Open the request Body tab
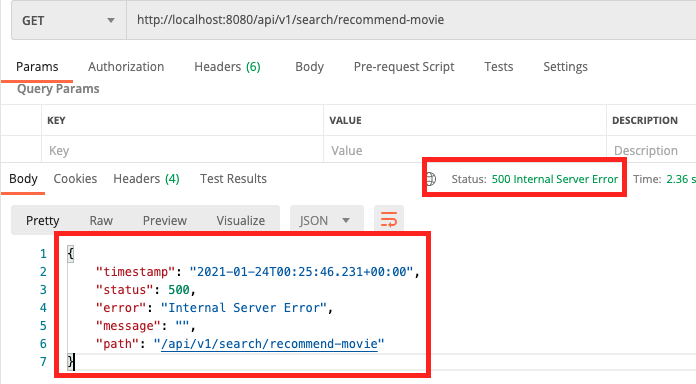Viewport: 696px width, 384px height. pyautogui.click(x=309, y=67)
